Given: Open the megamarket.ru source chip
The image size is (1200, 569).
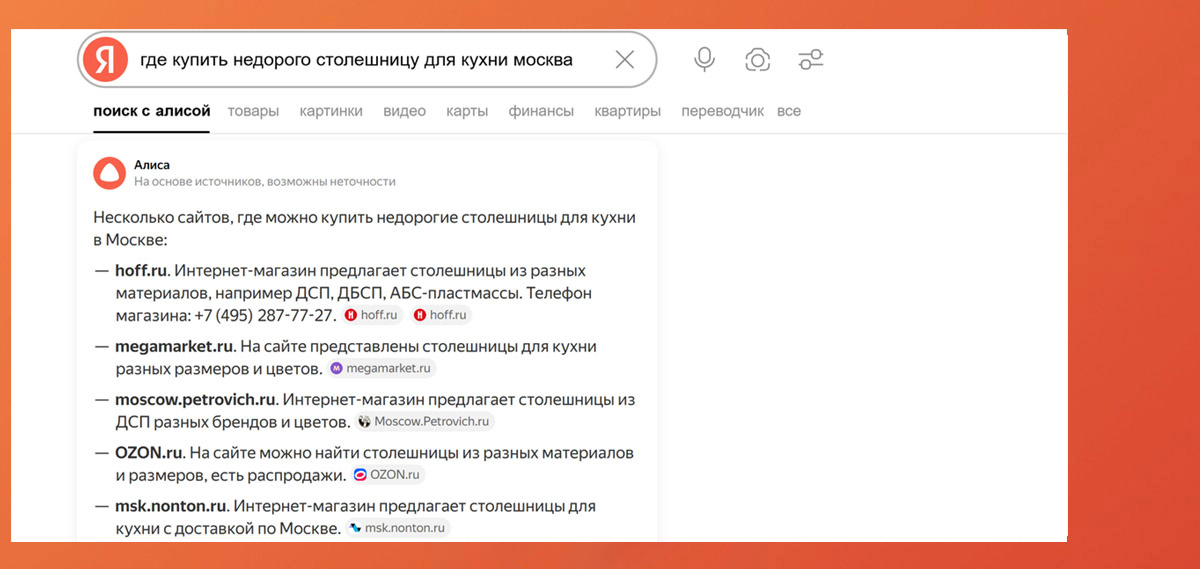Looking at the screenshot, I should coord(381,368).
